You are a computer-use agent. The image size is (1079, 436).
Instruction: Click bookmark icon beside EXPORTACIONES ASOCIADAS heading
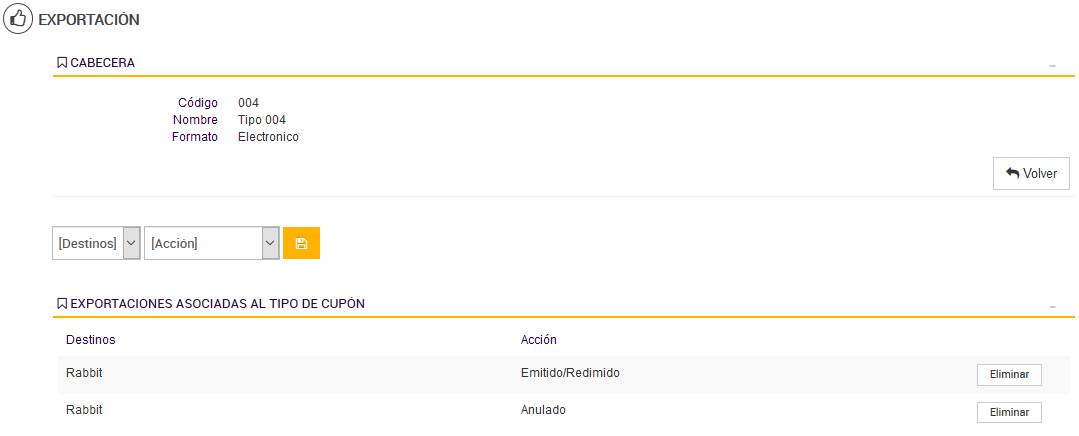[61, 304]
